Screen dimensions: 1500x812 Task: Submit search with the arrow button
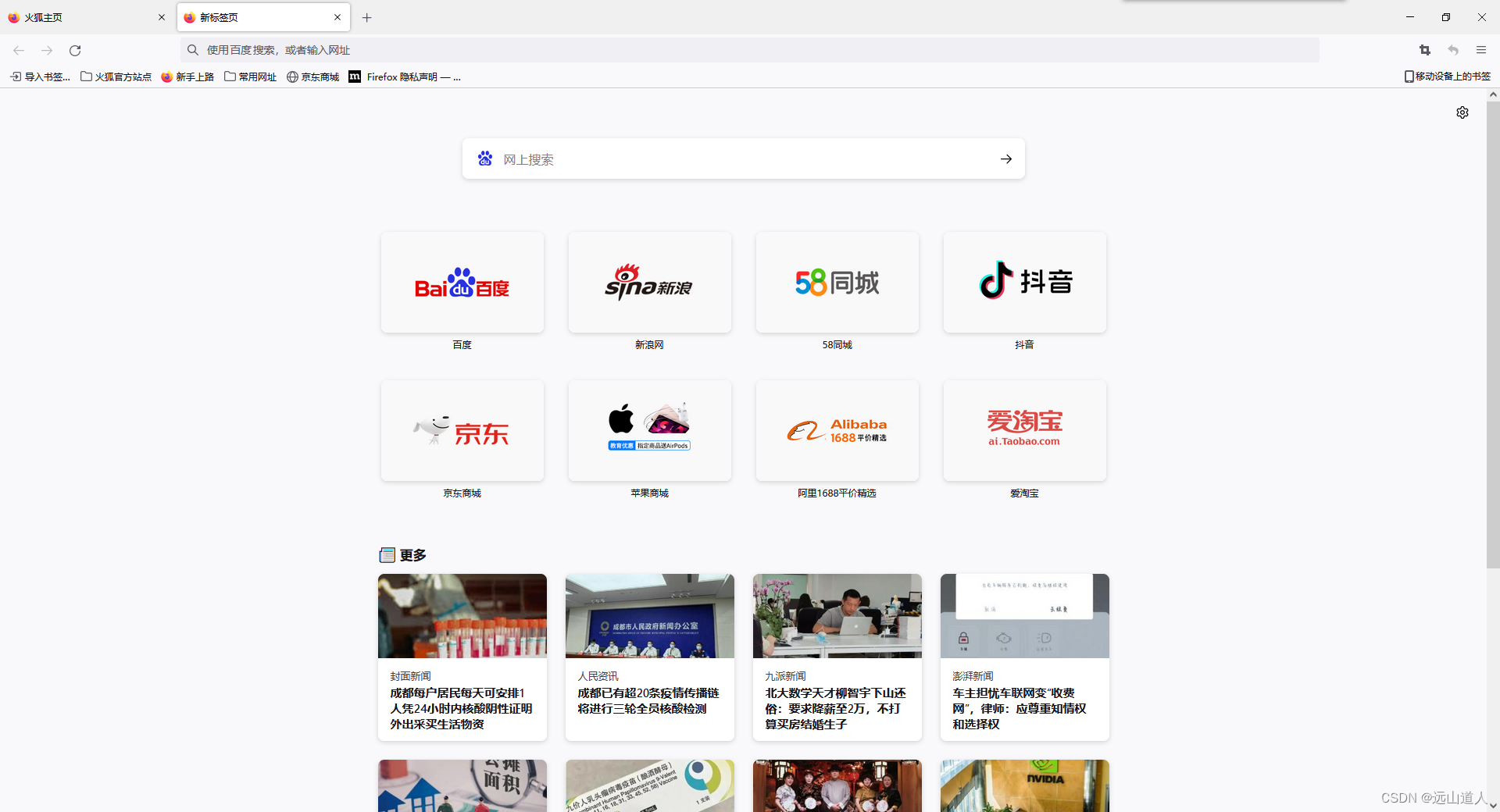click(x=1006, y=158)
